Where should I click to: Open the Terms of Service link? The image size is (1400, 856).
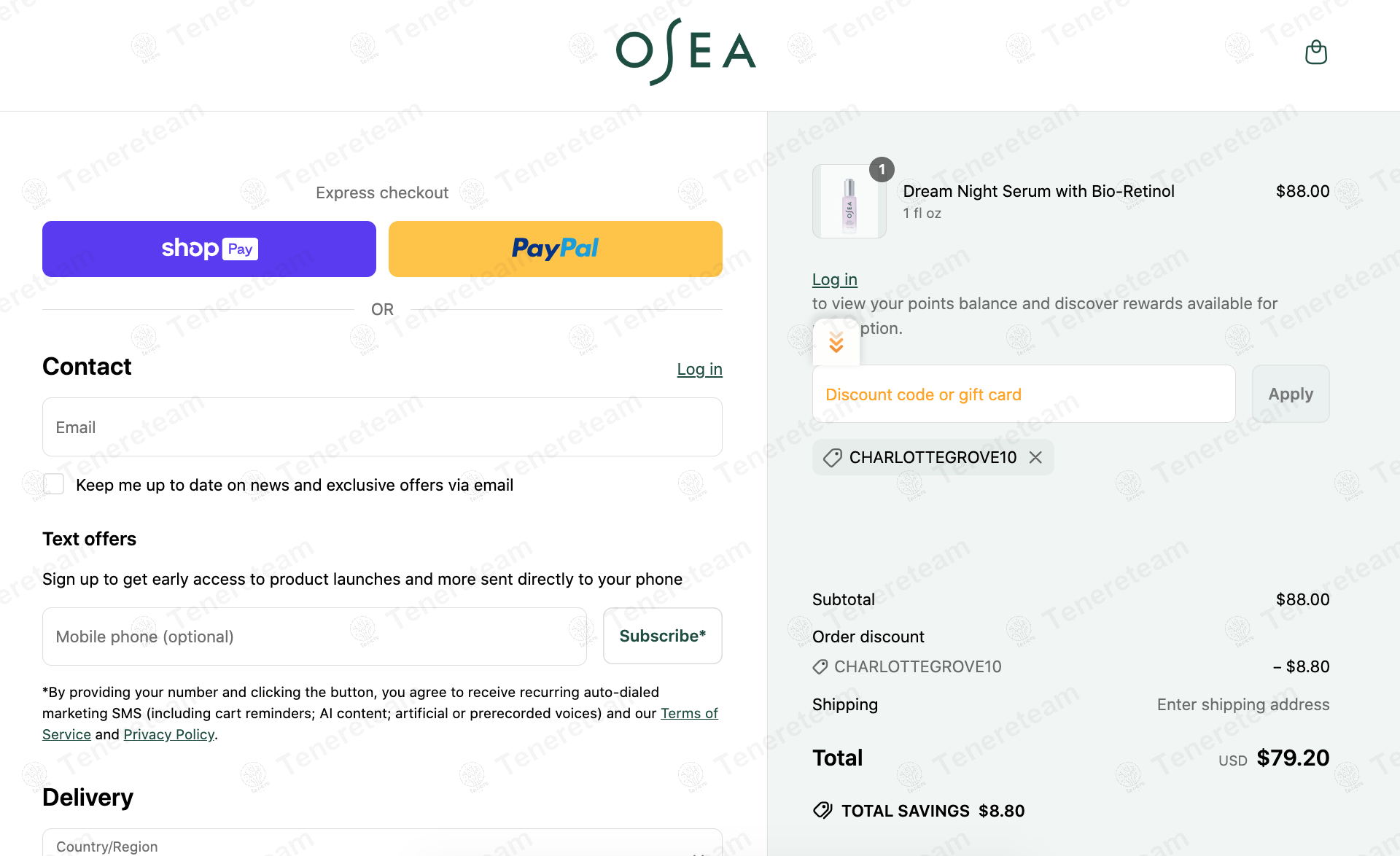coord(688,713)
